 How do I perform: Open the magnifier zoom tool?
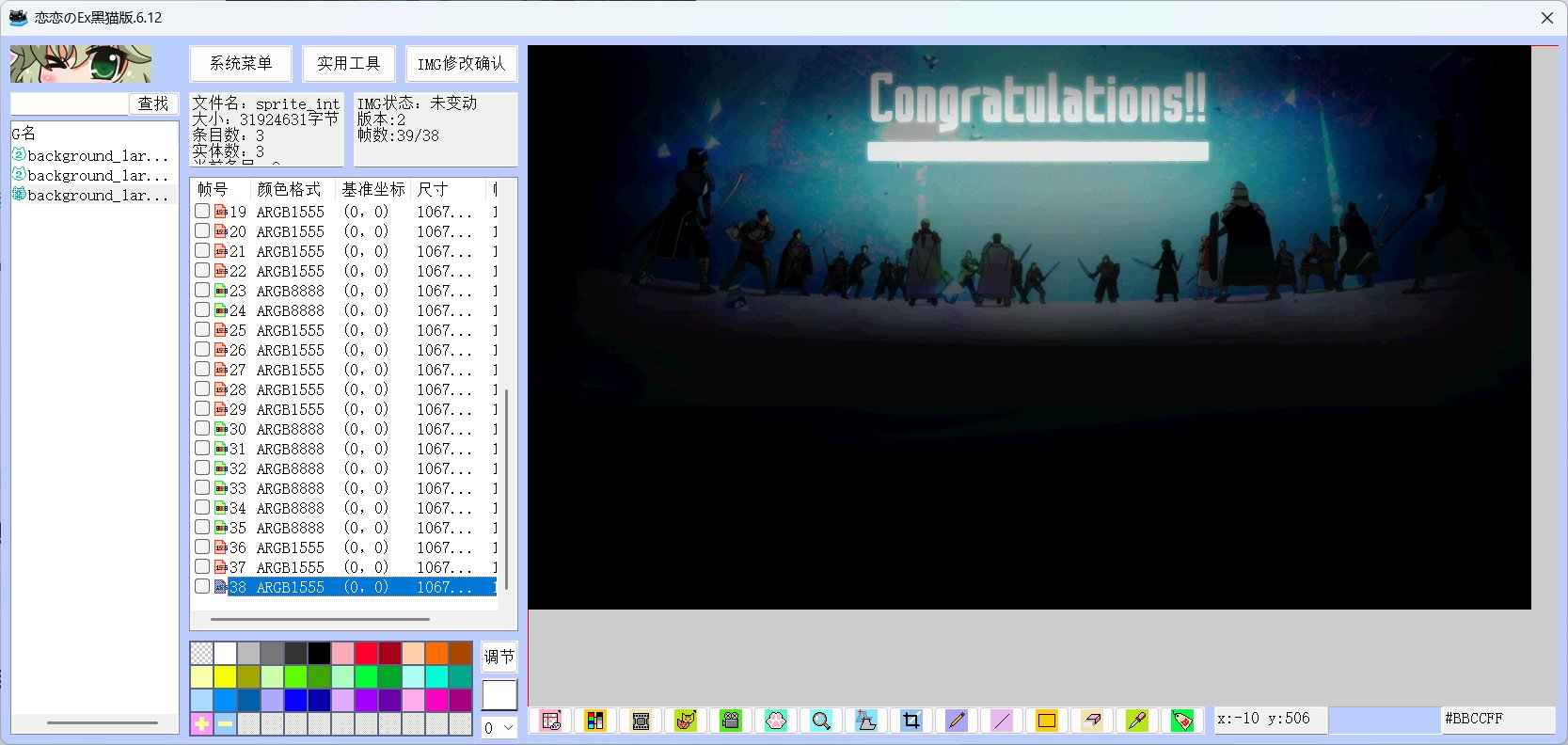point(820,721)
